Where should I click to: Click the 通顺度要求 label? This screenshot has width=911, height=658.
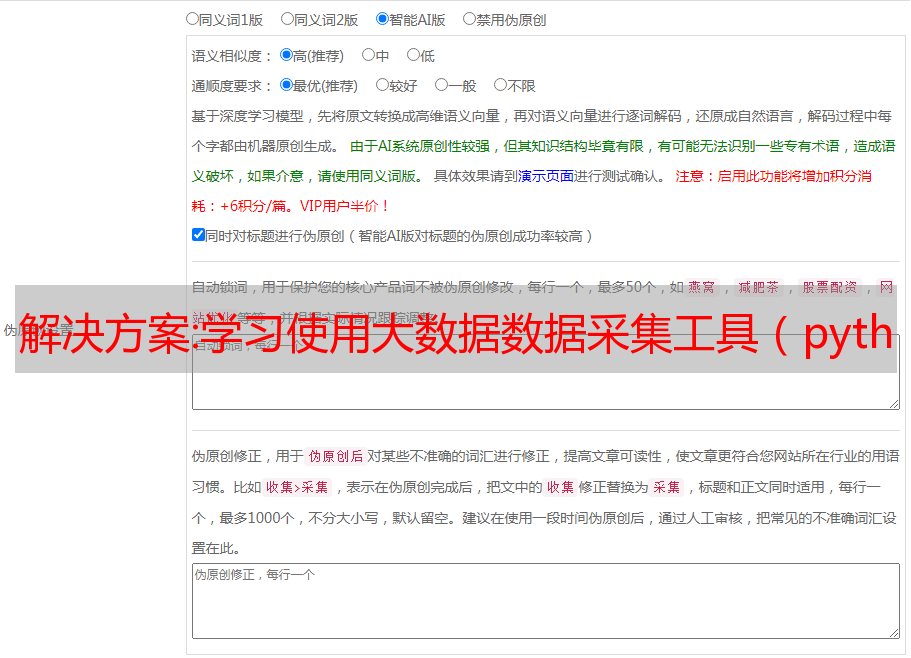232,86
